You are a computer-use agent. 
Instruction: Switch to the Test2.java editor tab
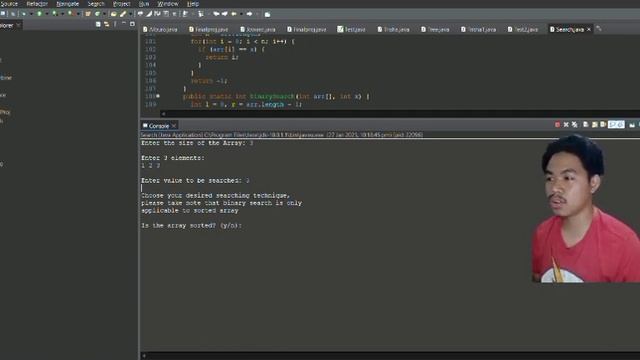[x=522, y=29]
